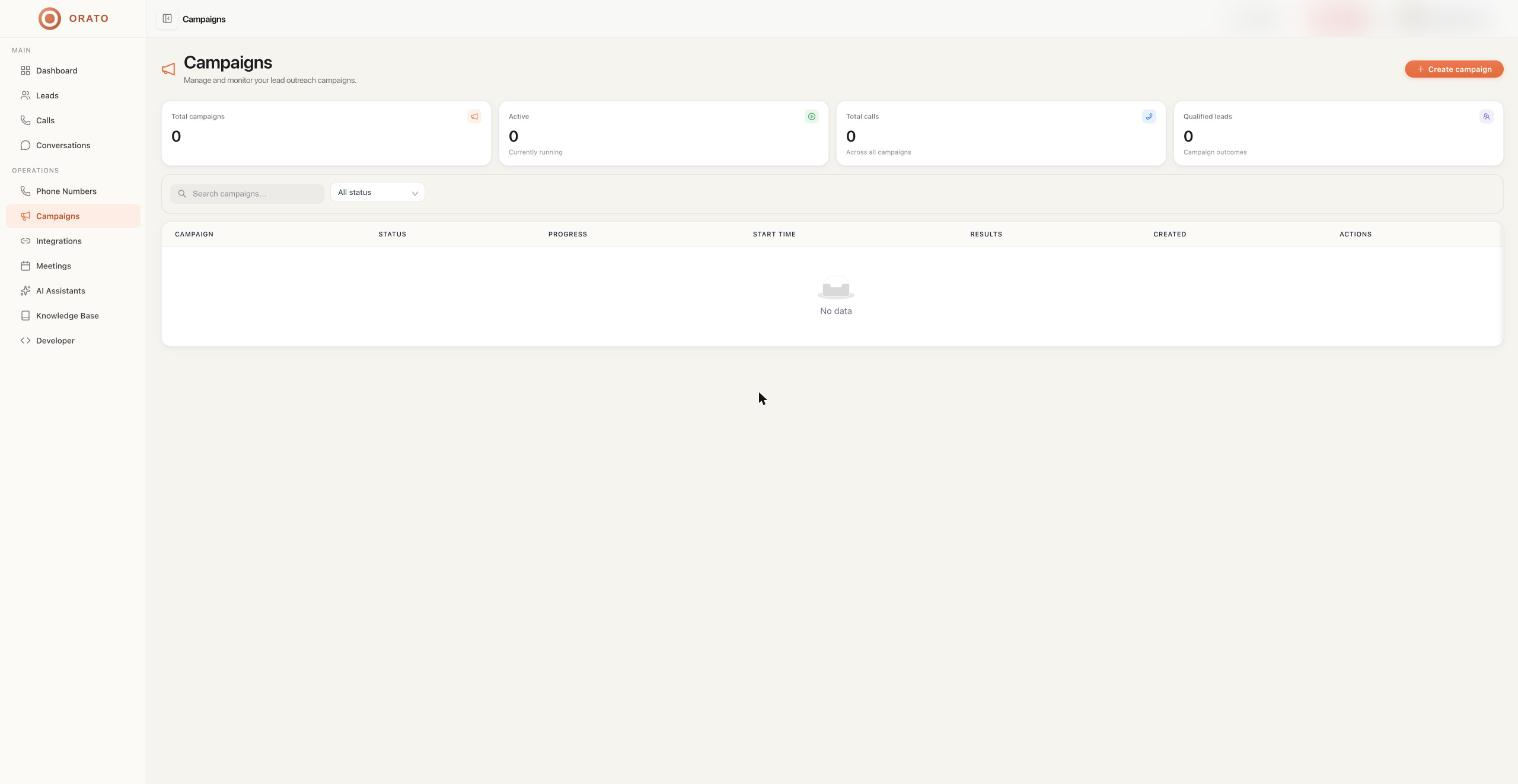This screenshot has height=784, width=1518.
Task: Click the Create campaign button
Action: [1454, 69]
